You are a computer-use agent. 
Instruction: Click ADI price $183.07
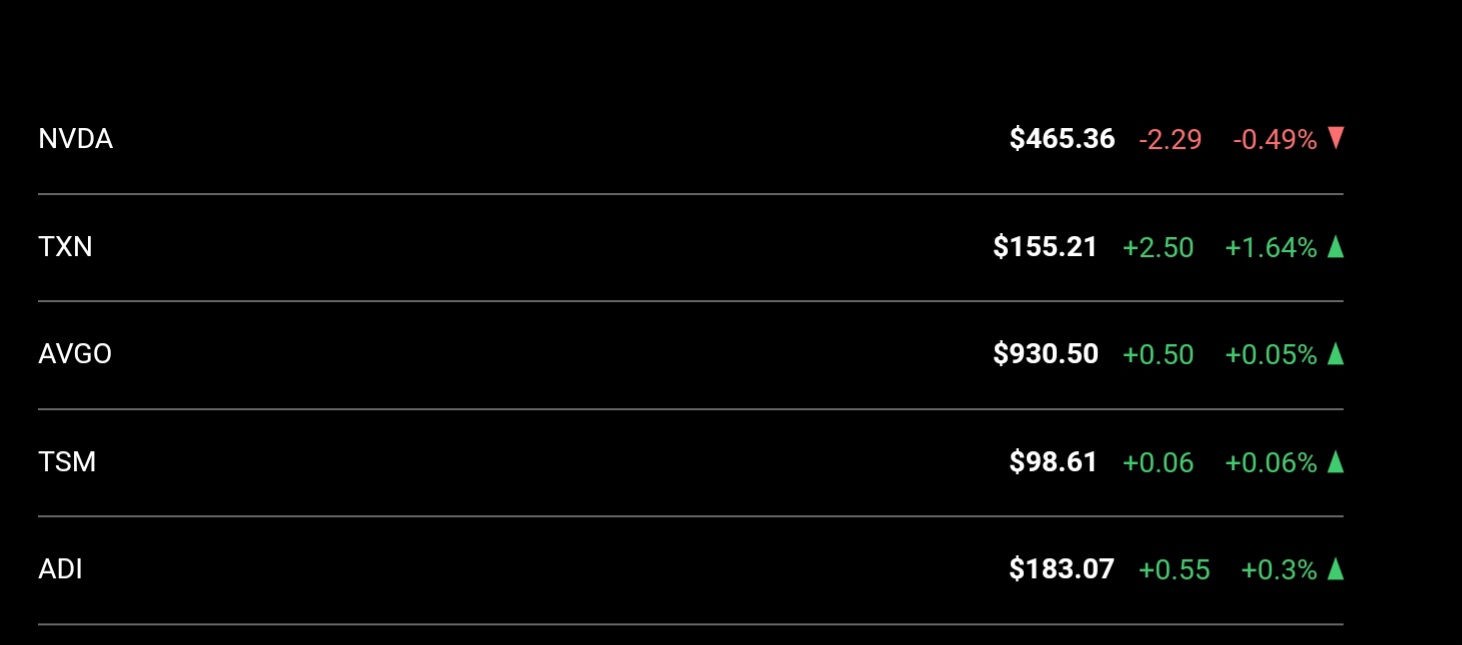tap(1062, 570)
